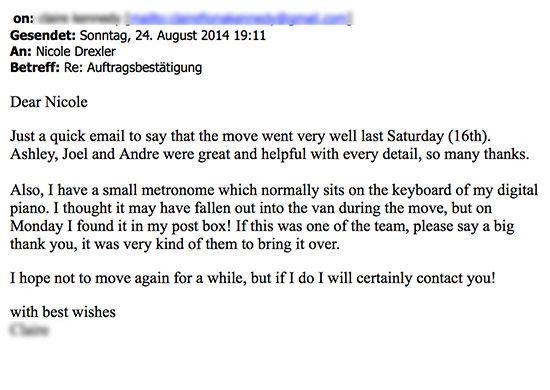Click the 'Betreff:' subject label

[x=35, y=67]
